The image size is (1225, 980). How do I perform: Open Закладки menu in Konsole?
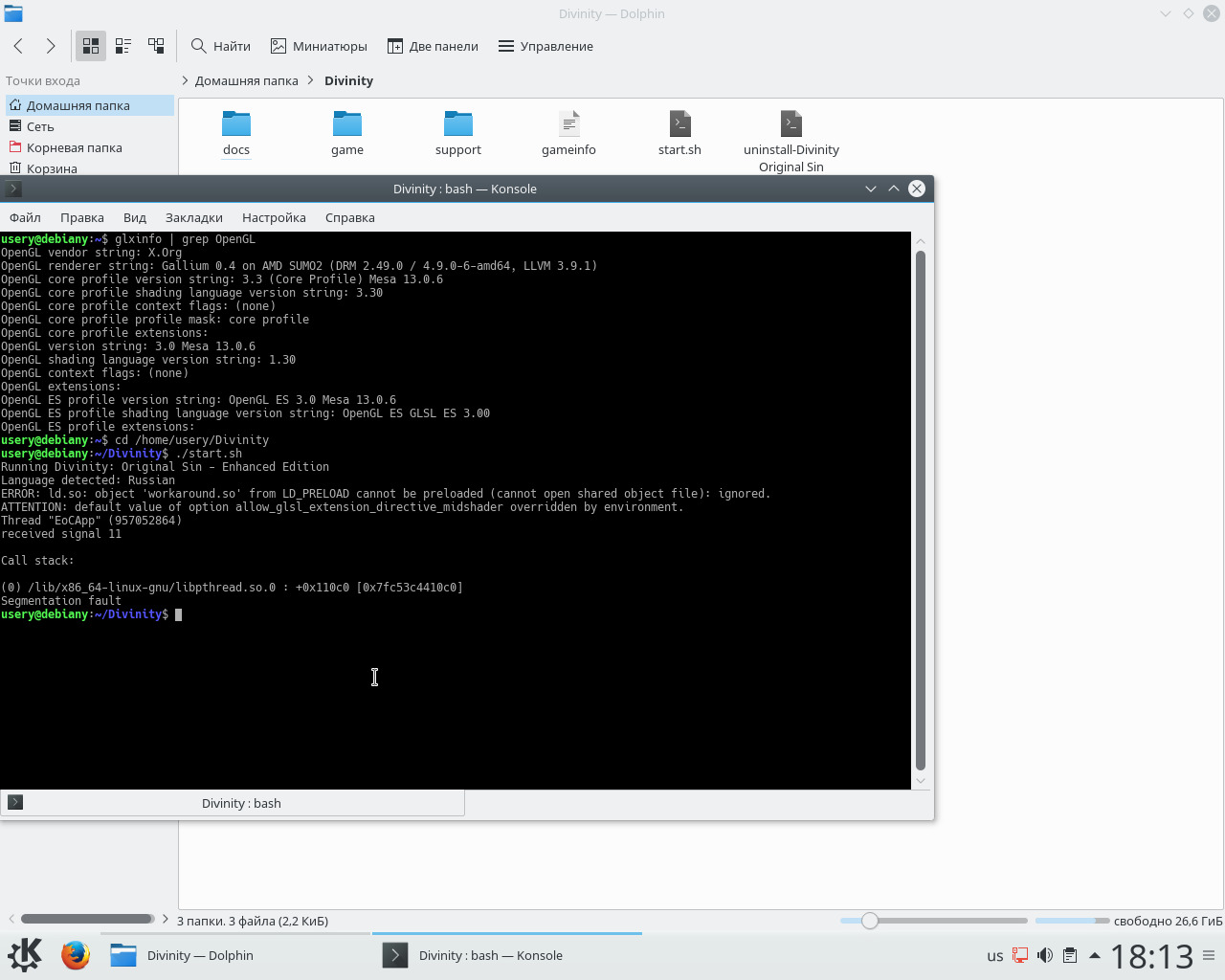(194, 217)
